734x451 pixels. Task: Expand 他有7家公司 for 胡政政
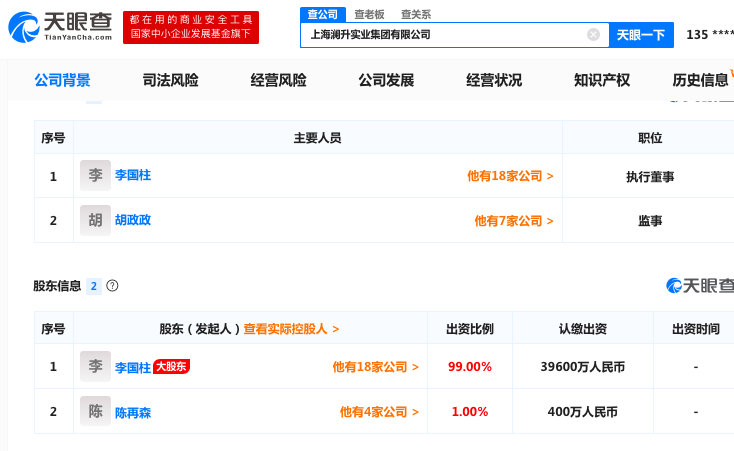[x=514, y=221]
